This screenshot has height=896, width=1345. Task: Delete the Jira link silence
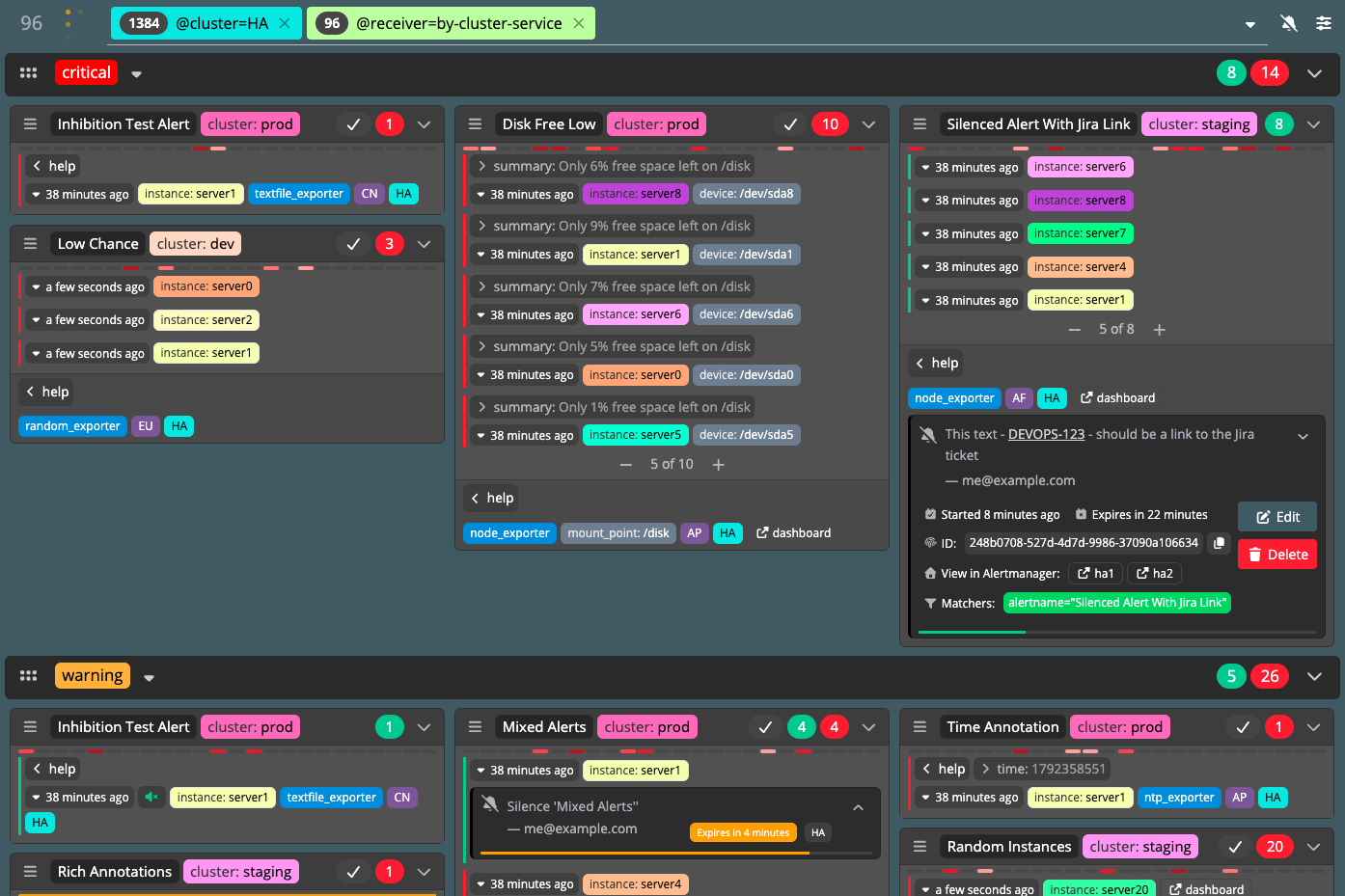pos(1277,555)
